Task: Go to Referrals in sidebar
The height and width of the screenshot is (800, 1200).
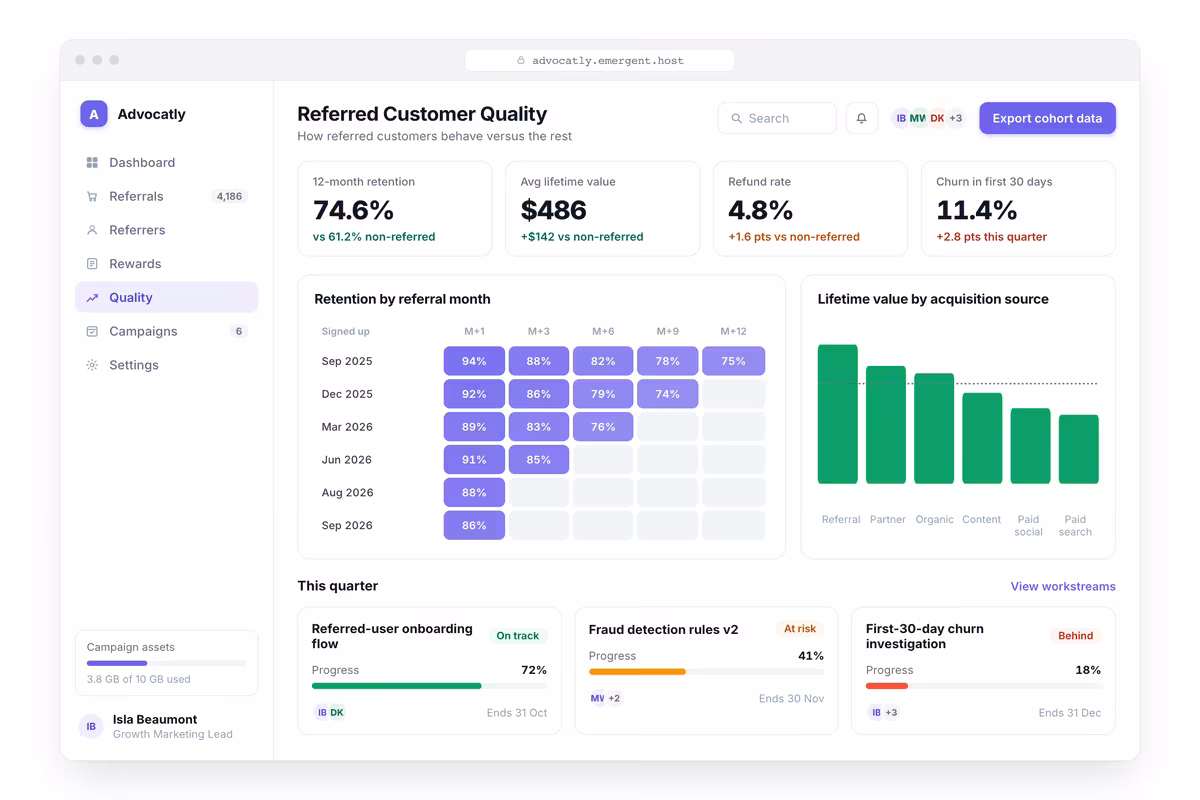Action: click(167, 196)
